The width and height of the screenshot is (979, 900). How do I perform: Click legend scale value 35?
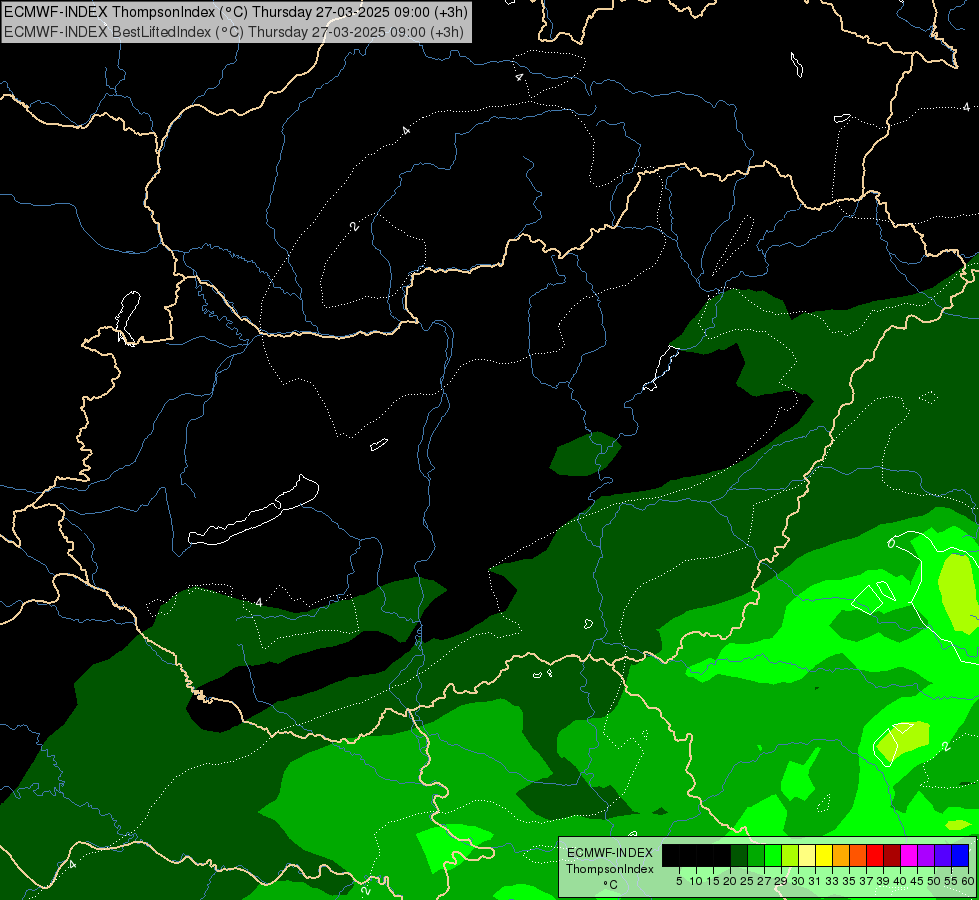(849, 881)
